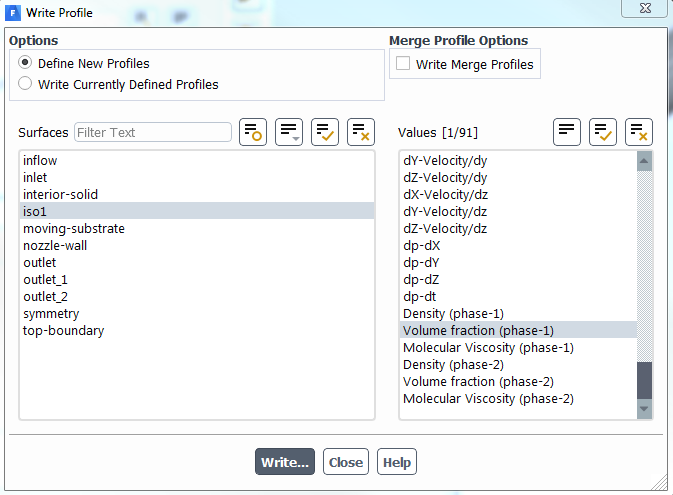This screenshot has width=673, height=495.
Task: Select the moving-substrate surface
Action: click(x=197, y=228)
